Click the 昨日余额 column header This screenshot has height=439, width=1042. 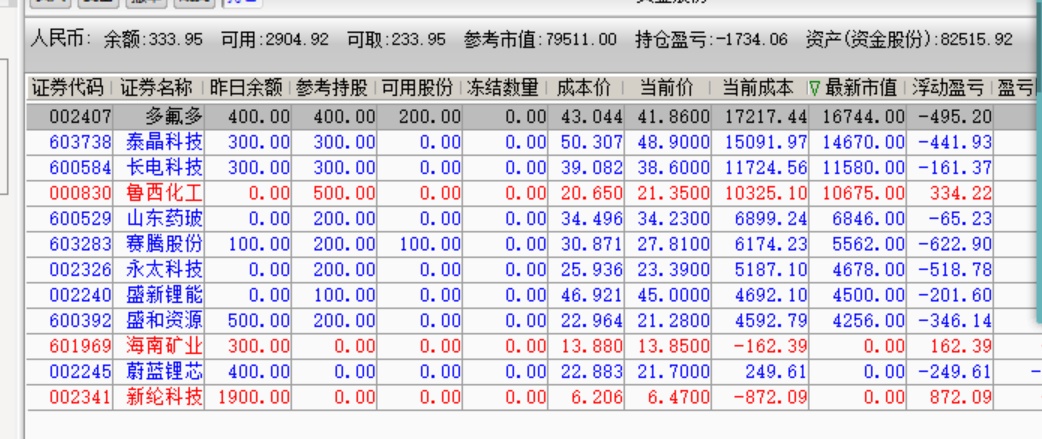245,88
